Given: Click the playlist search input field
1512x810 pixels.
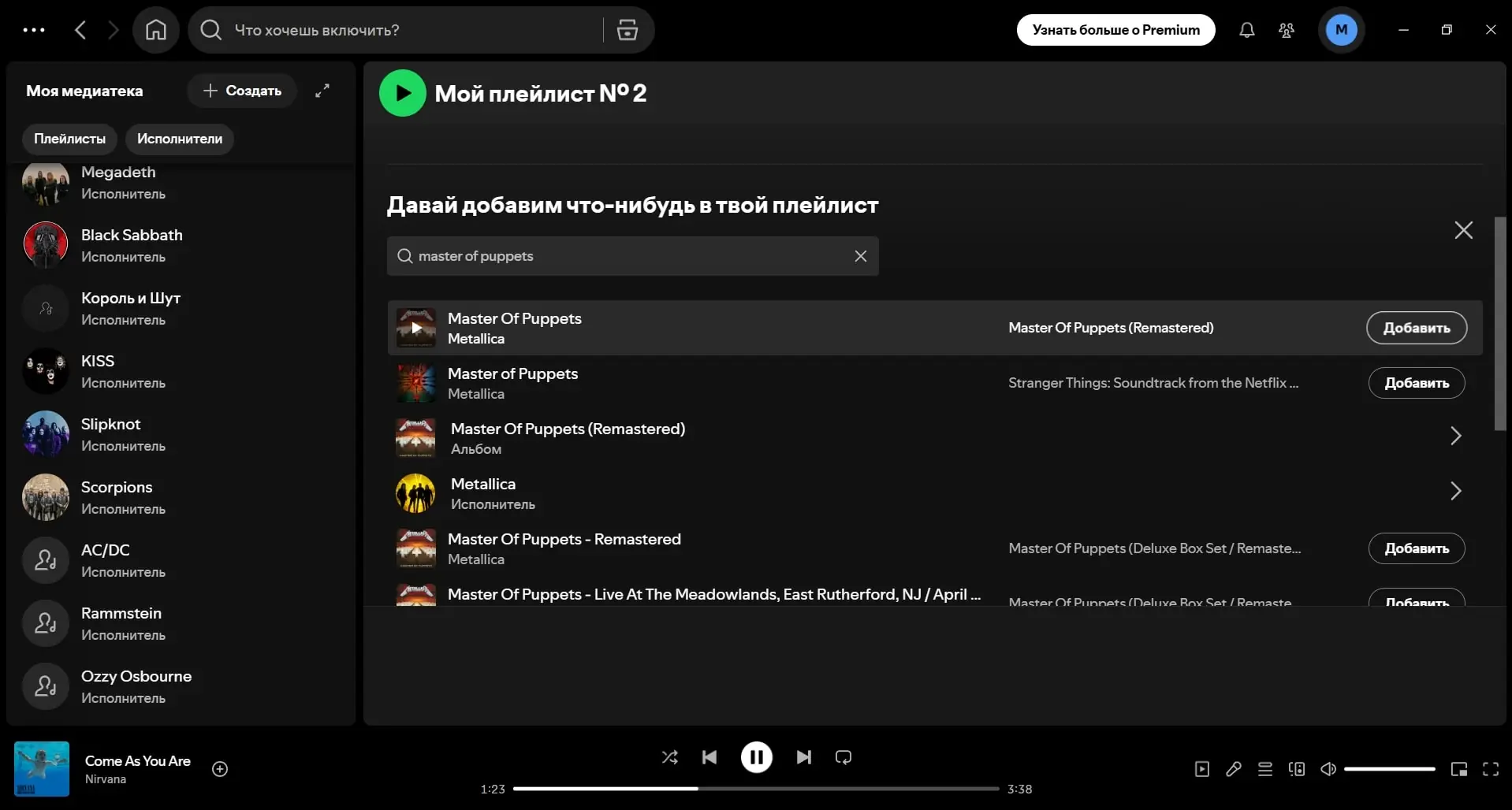Looking at the screenshot, I should click(x=632, y=256).
